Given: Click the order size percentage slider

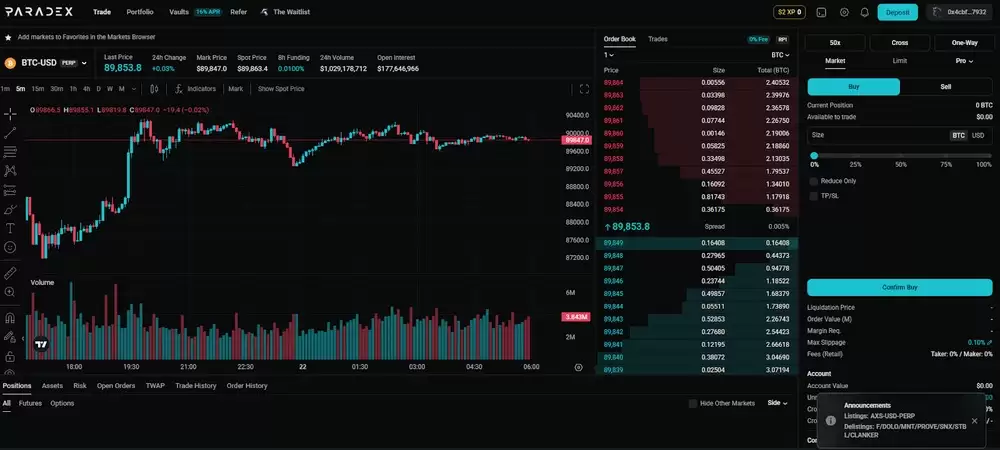Looking at the screenshot, I should click(x=899, y=156).
